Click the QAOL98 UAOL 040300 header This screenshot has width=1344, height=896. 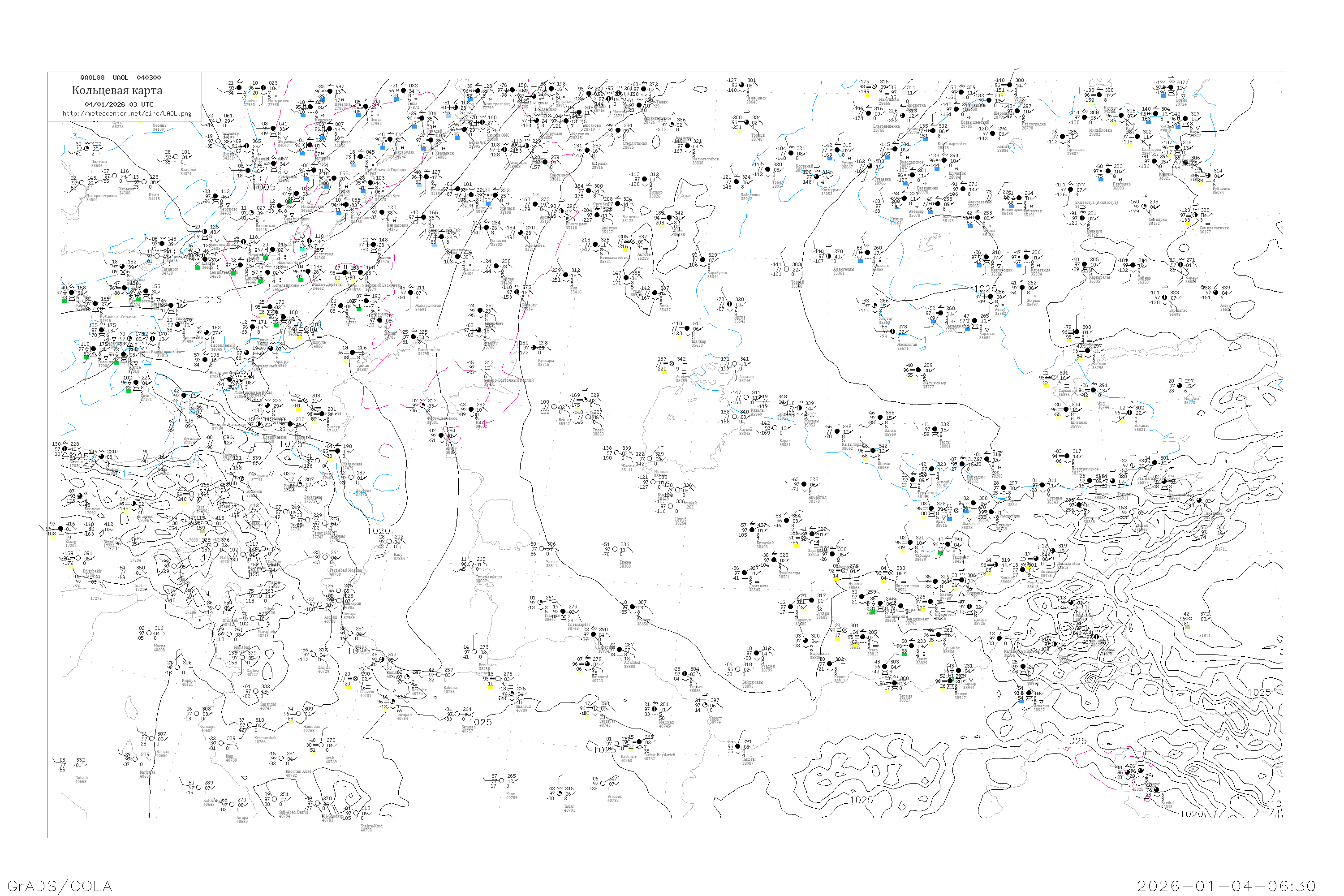[x=120, y=78]
